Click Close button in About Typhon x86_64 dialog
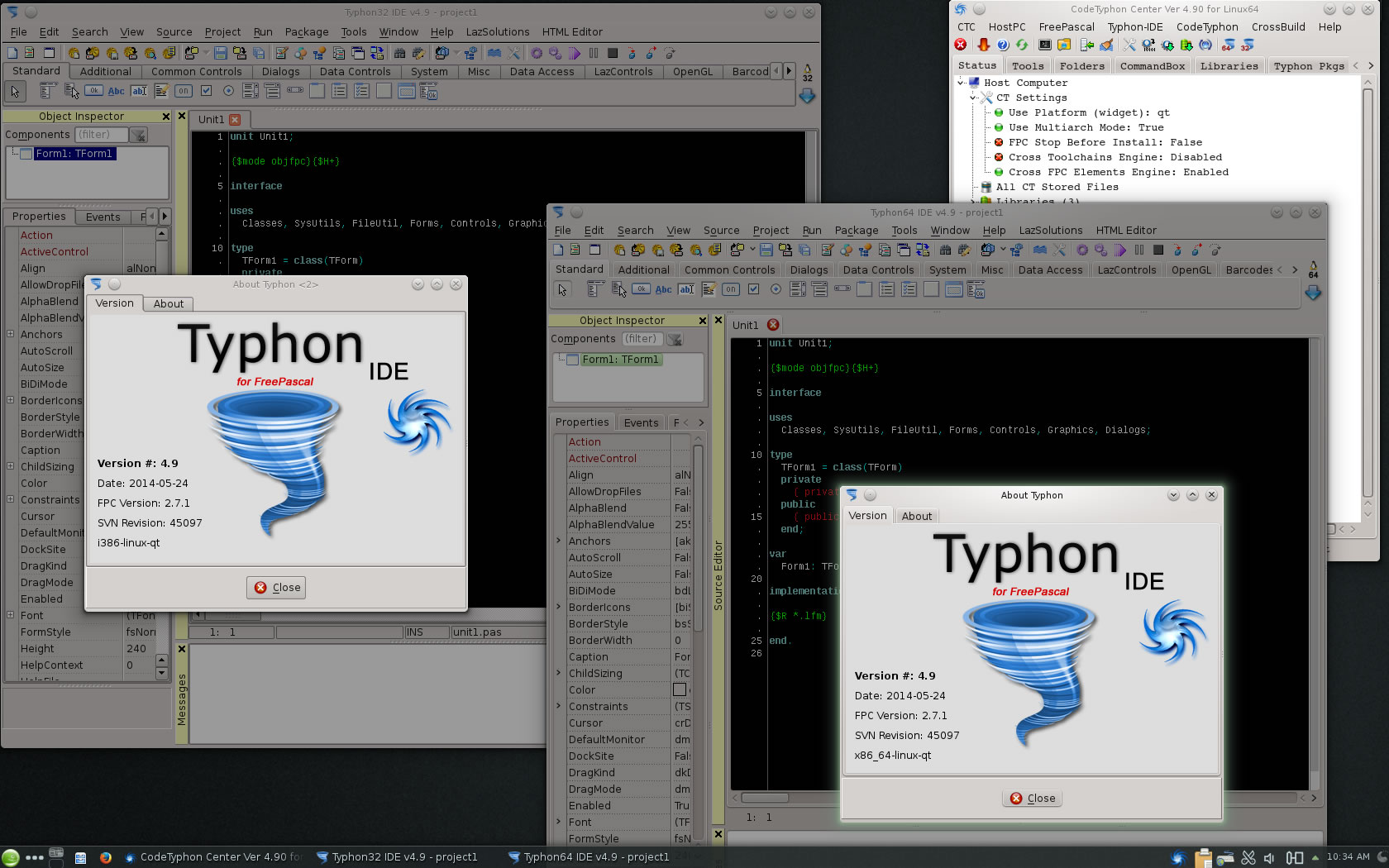Viewport: 1389px width, 868px height. click(1032, 798)
